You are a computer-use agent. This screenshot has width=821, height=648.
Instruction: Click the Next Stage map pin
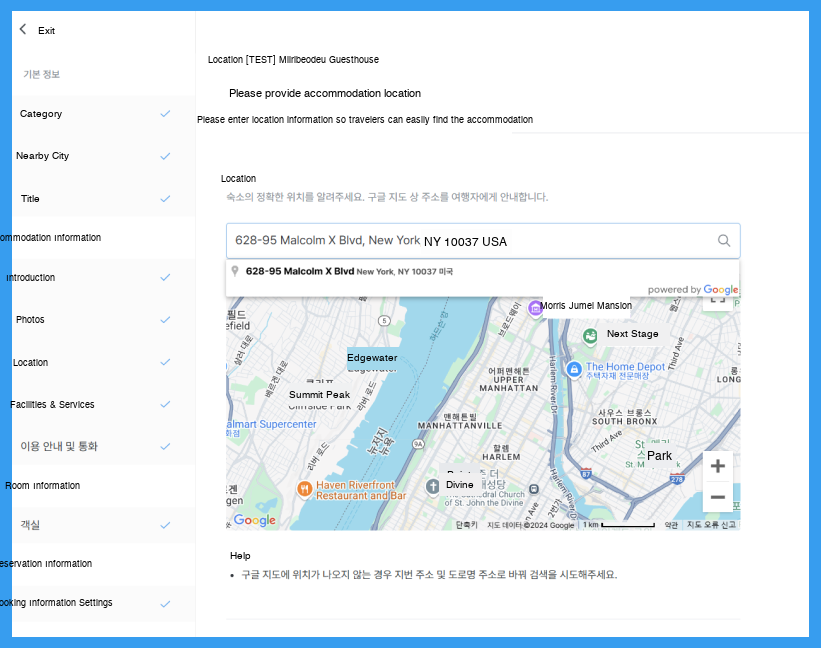pos(590,336)
